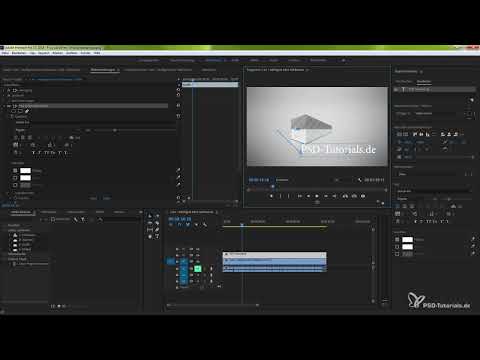Click export frame camera in Program Monitor

(x=363, y=196)
